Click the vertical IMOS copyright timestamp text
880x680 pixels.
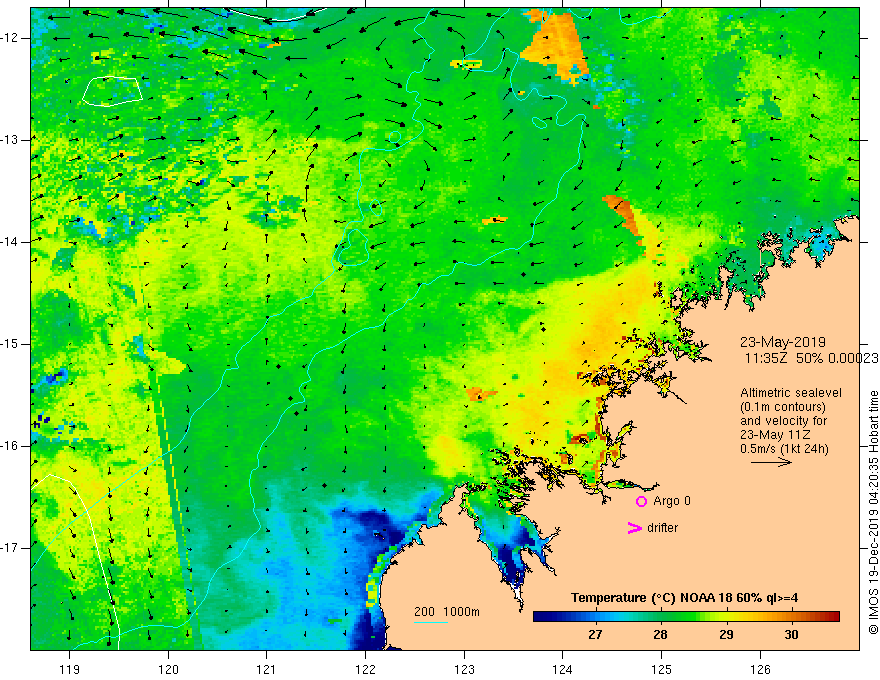[x=873, y=512]
